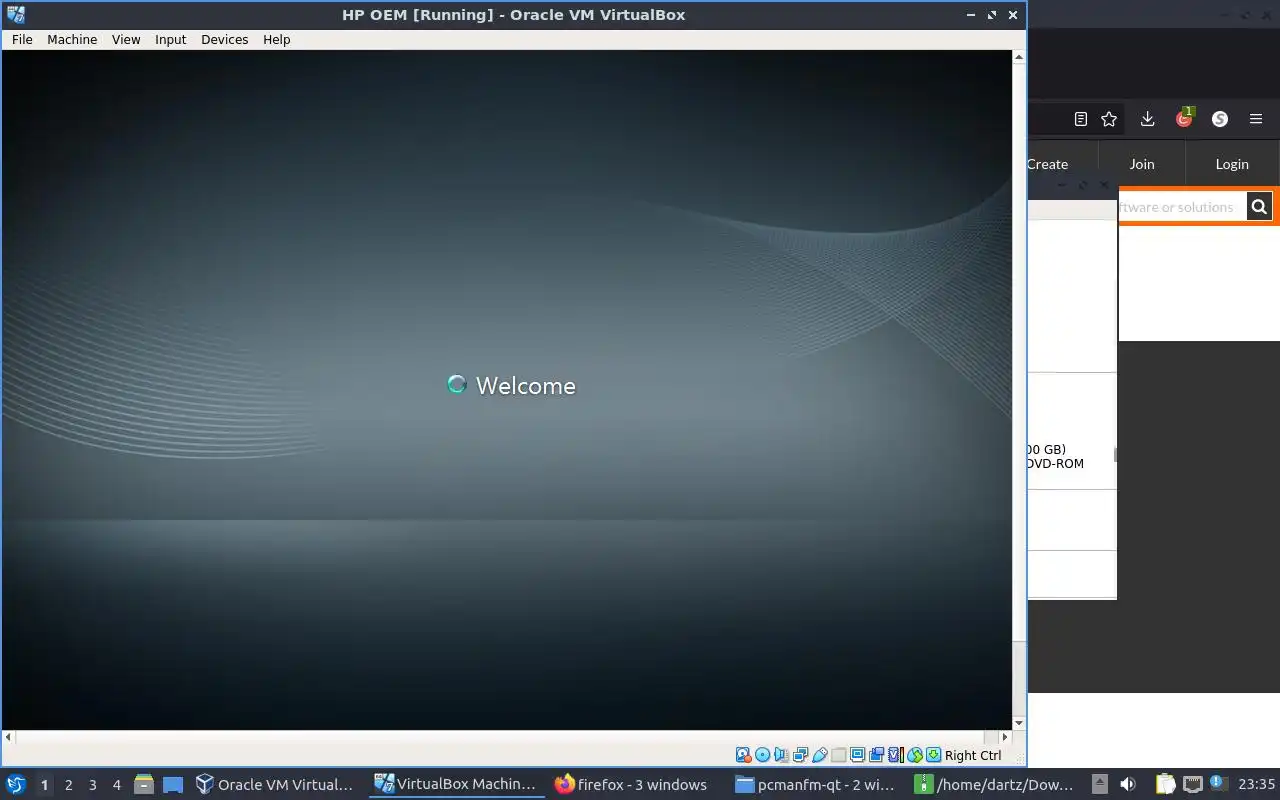Click the network adapters status icon

[x=800, y=755]
